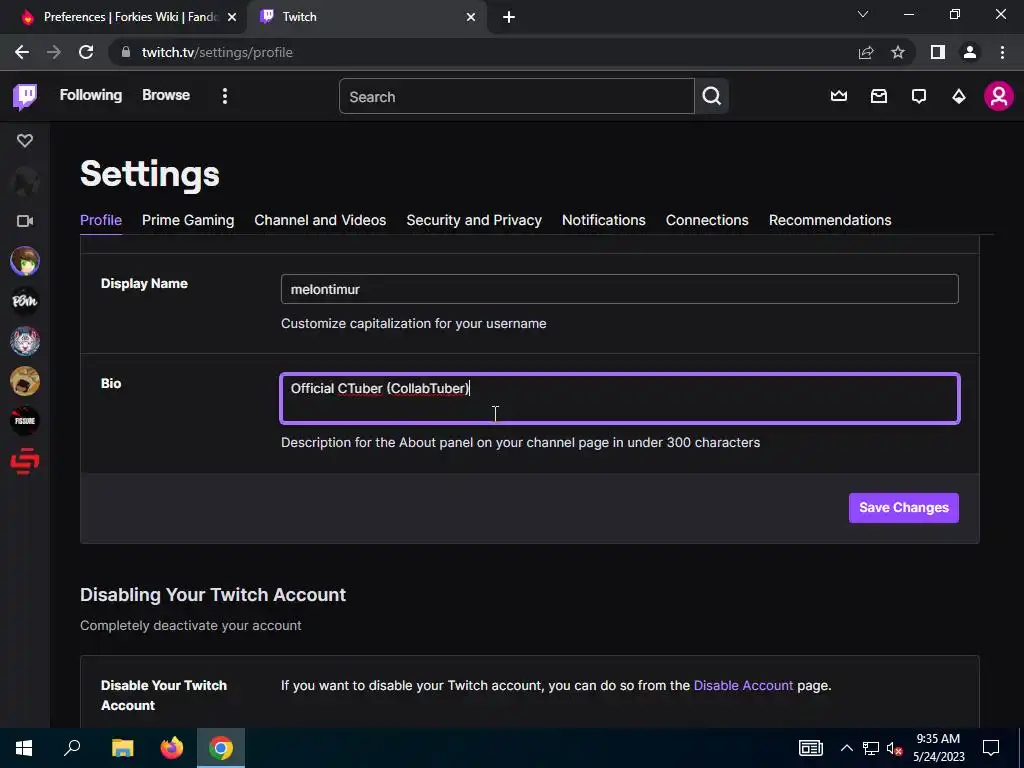The image size is (1024, 768).
Task: Click the search magnifier button
Action: pos(712,97)
